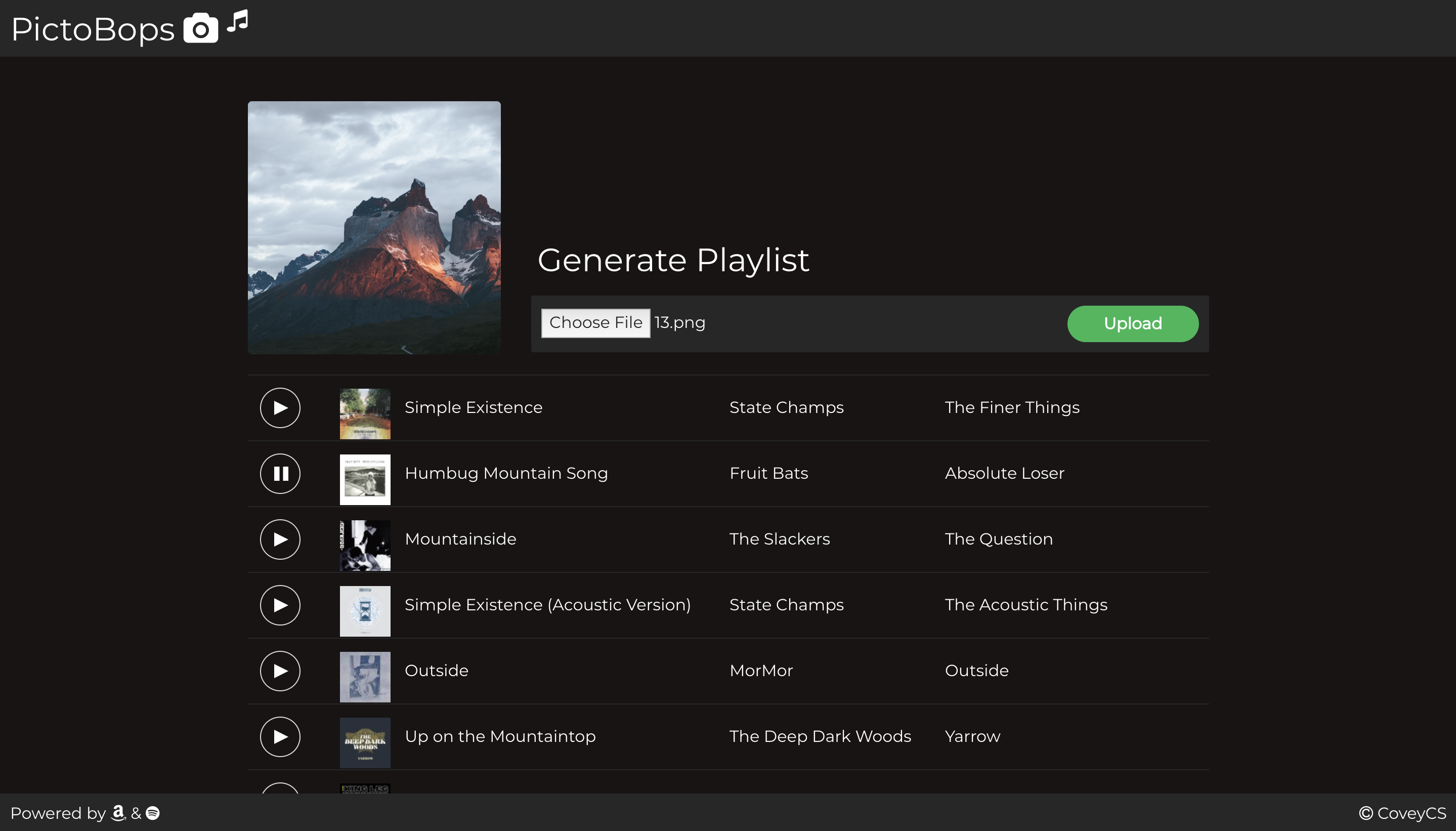
Task: Click the Choose File button
Action: pos(595,322)
